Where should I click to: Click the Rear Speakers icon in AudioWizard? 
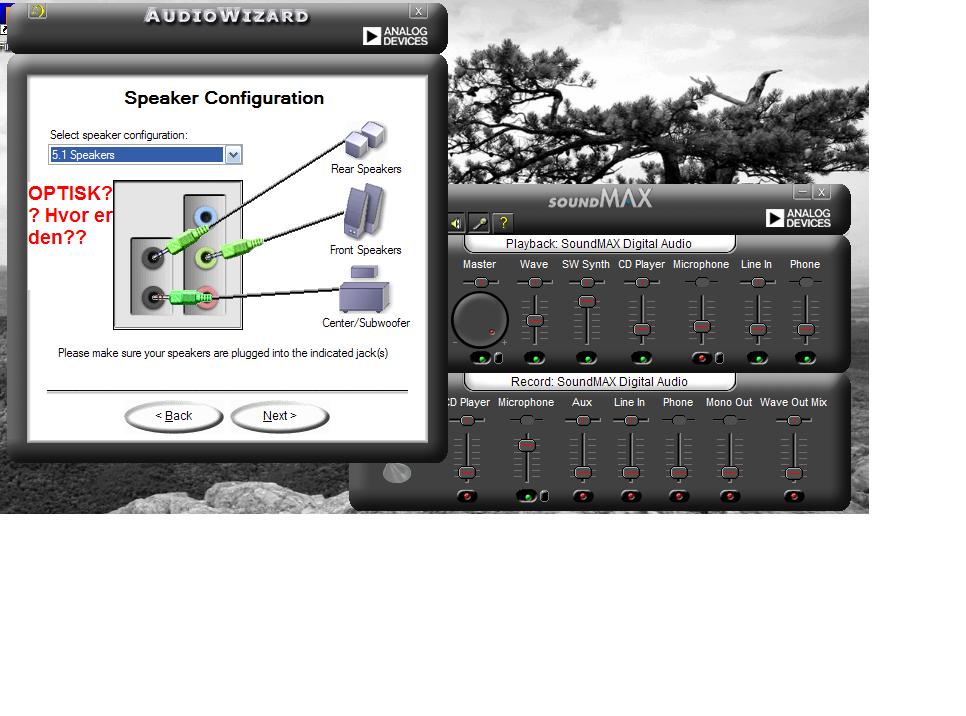click(366, 139)
